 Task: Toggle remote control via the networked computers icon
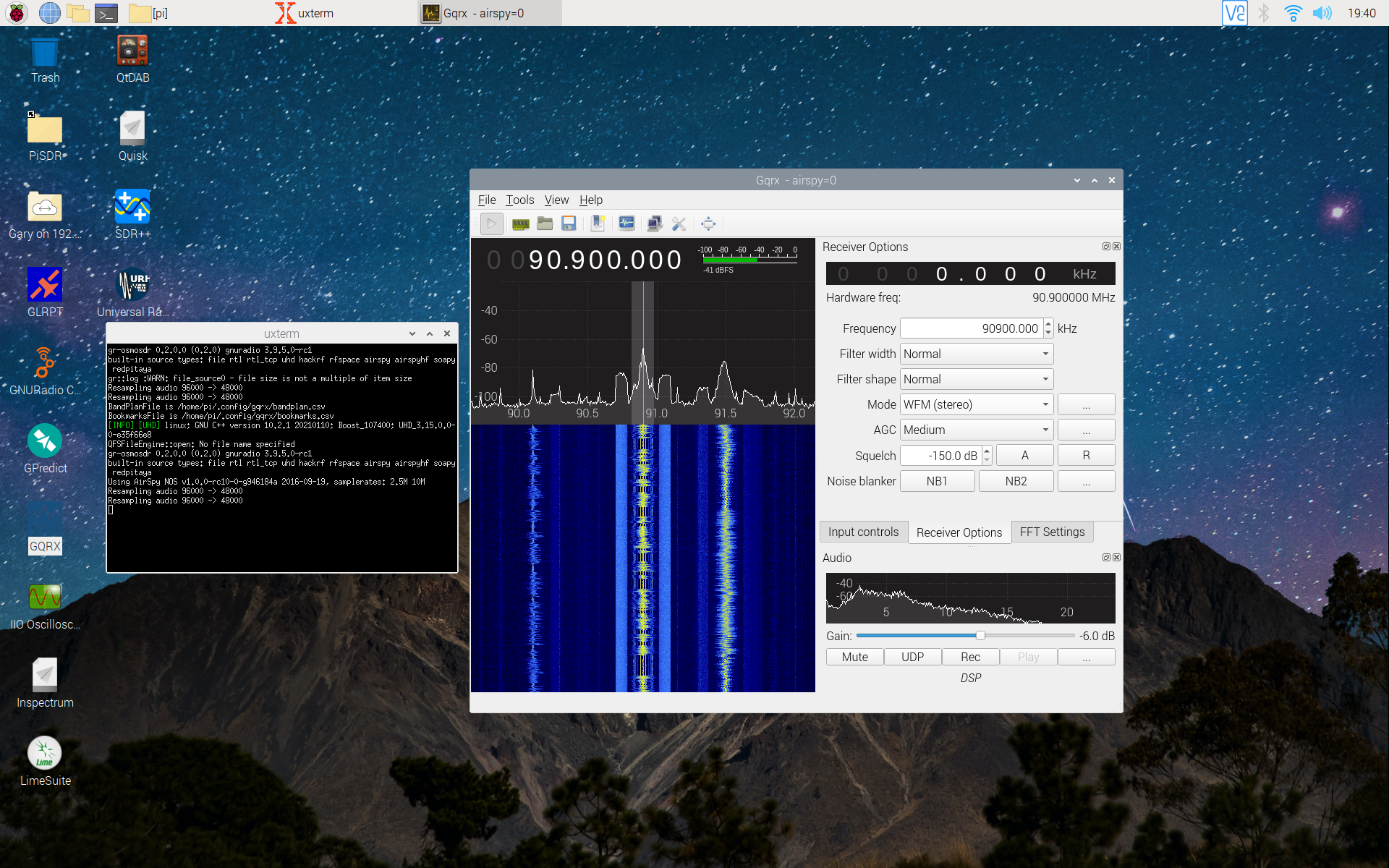point(654,224)
